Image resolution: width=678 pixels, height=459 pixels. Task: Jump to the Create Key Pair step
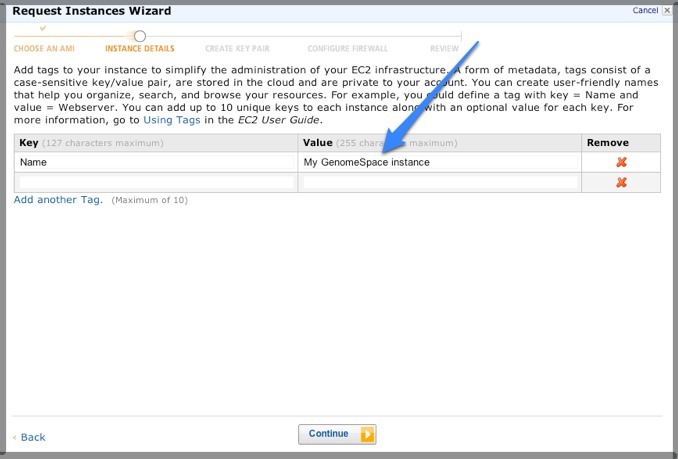(238, 48)
